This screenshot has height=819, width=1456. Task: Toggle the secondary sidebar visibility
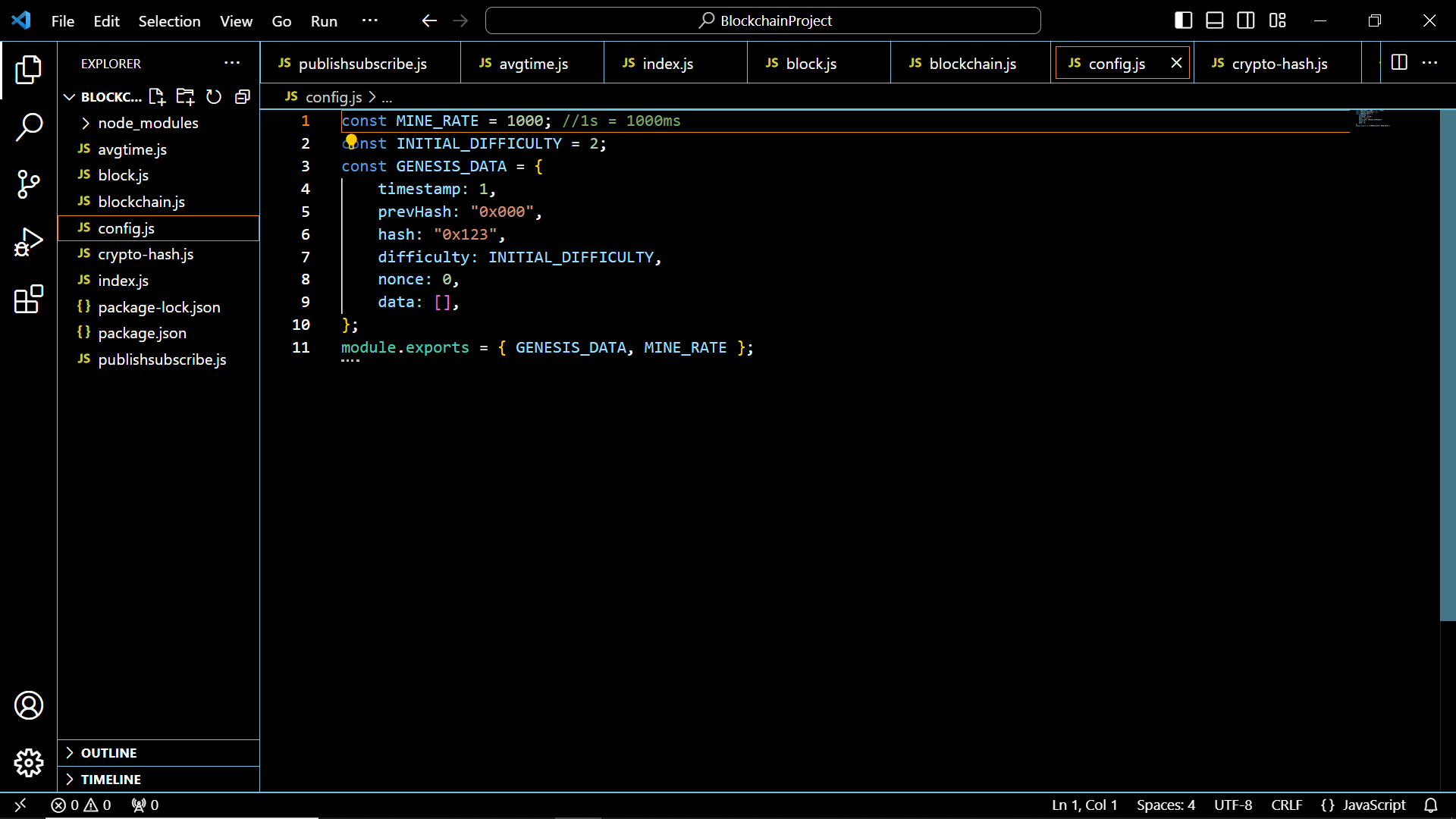click(x=1246, y=20)
